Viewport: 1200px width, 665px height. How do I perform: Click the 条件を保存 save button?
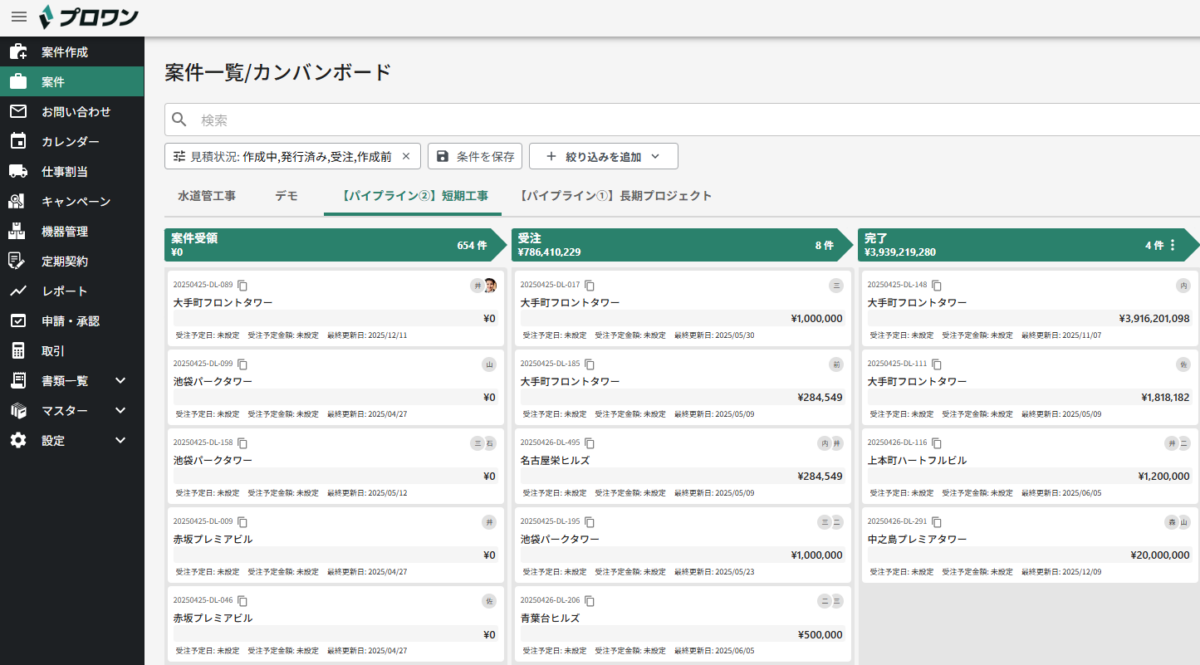pos(475,156)
